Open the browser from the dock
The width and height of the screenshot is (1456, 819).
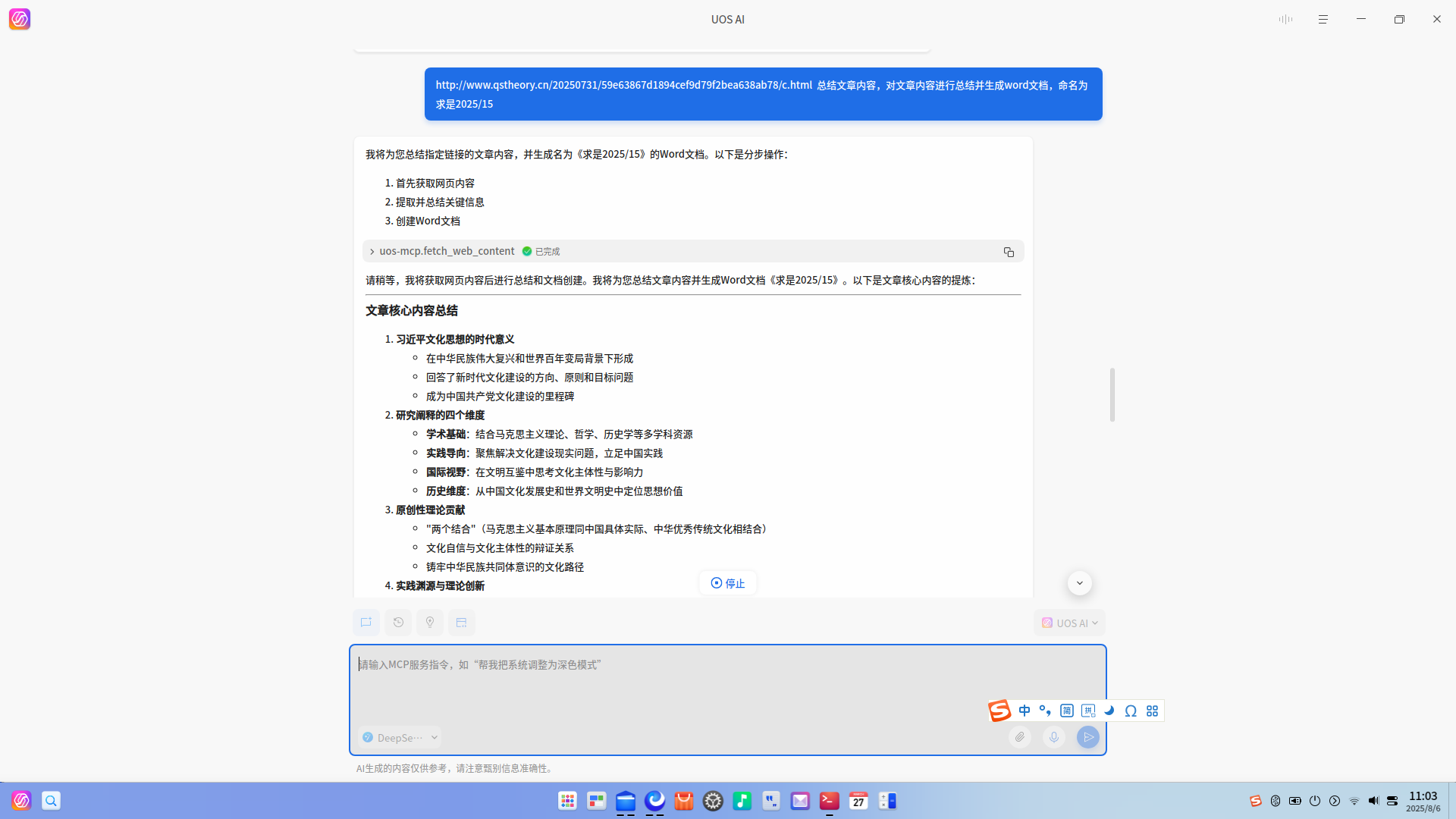655,801
